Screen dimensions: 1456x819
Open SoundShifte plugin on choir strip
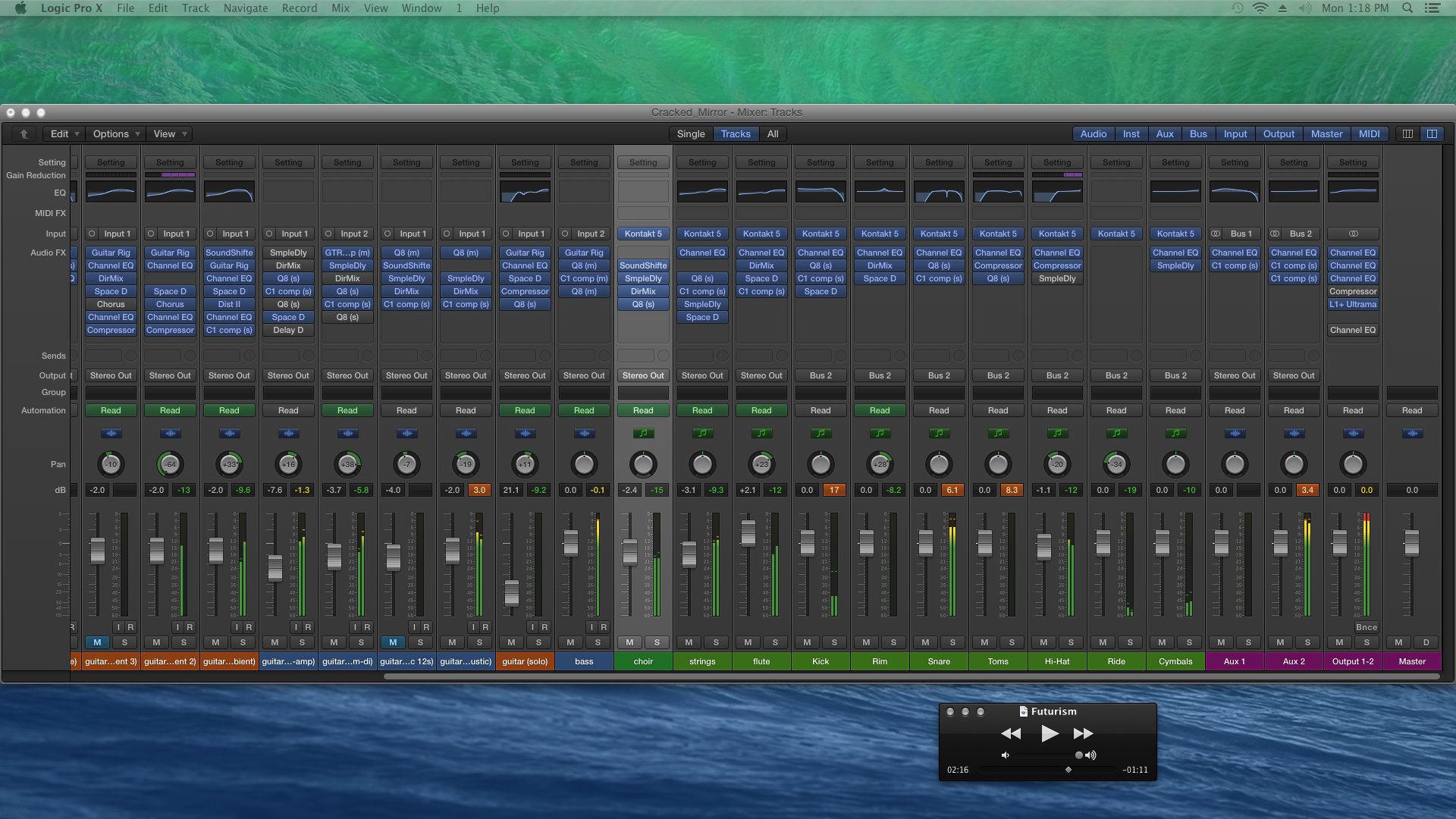tap(643, 265)
